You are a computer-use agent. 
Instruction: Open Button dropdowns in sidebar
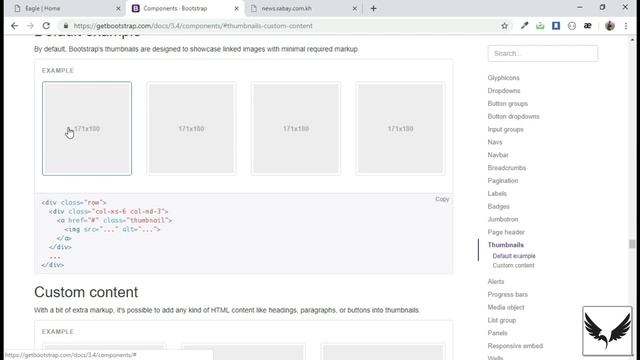[x=513, y=116]
